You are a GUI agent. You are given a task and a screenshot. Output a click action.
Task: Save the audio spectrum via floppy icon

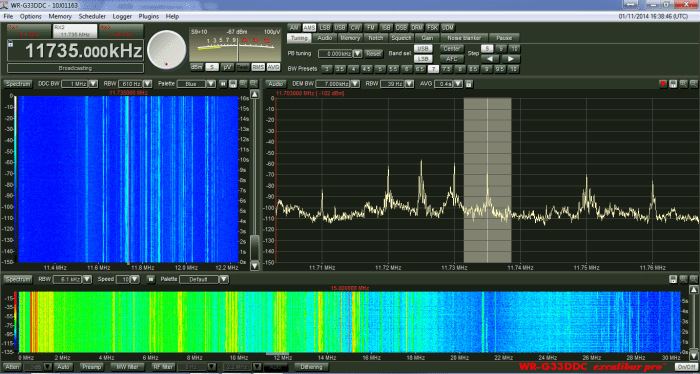coord(673,84)
